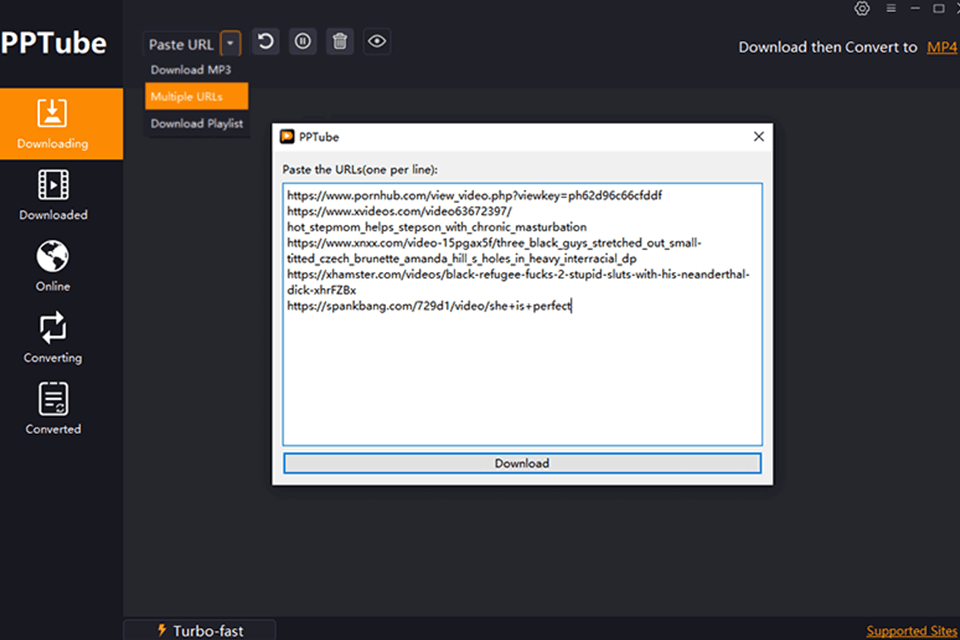The width and height of the screenshot is (960, 640).
Task: Expand the Paste URL dropdown arrow
Action: point(230,44)
